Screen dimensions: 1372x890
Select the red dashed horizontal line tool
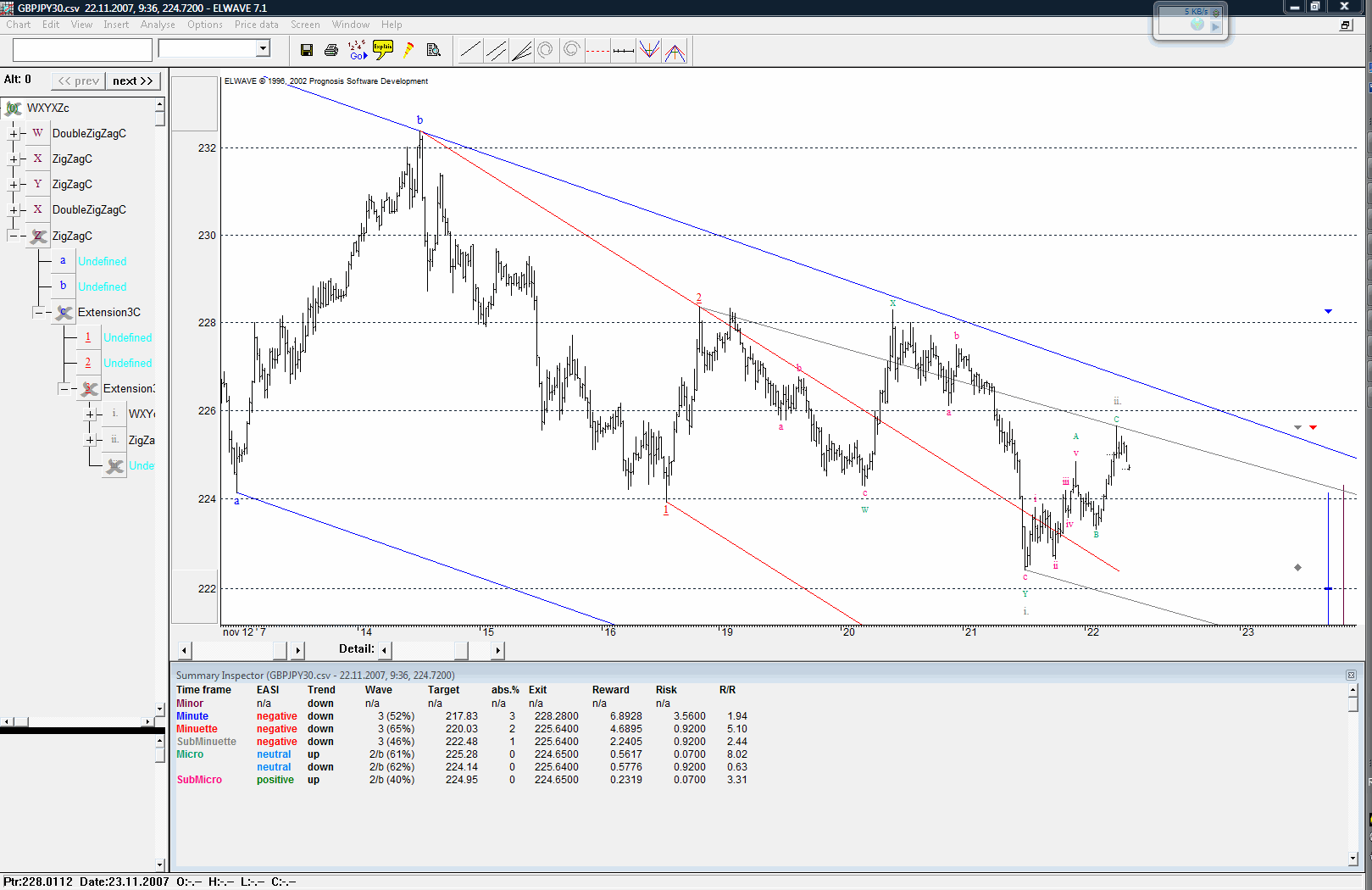(x=597, y=51)
